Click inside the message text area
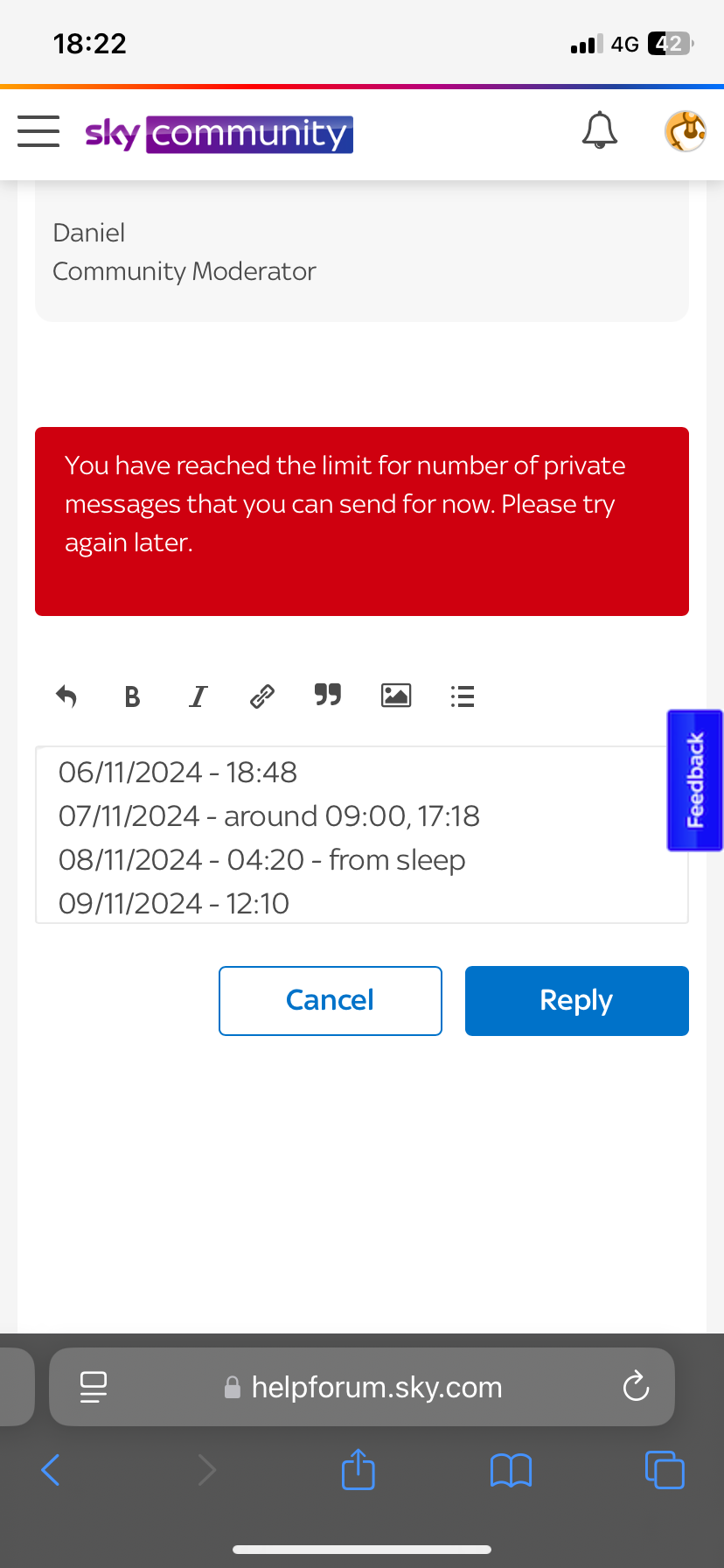724x1568 pixels. [x=361, y=836]
